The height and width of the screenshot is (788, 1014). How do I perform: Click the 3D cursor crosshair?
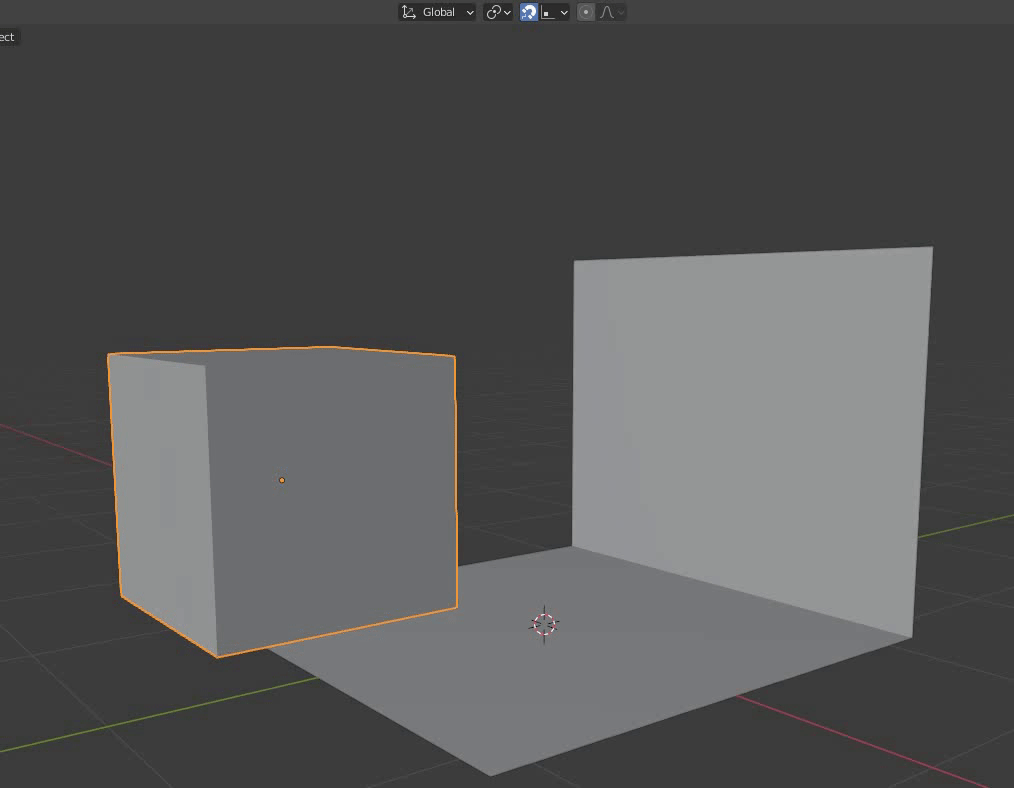click(x=544, y=624)
